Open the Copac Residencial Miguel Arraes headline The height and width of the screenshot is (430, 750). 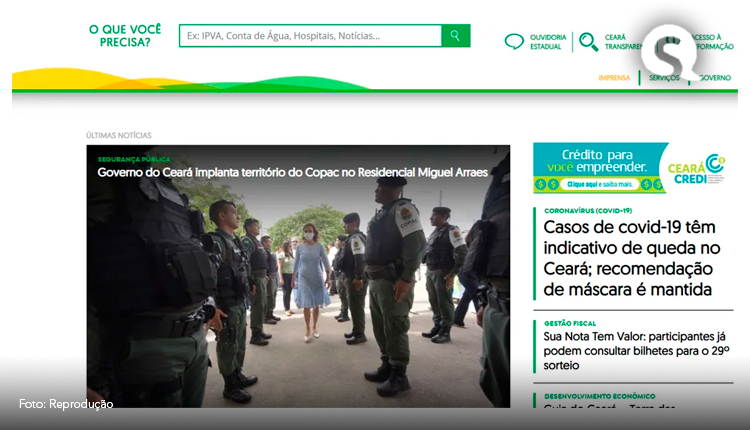coord(292,173)
